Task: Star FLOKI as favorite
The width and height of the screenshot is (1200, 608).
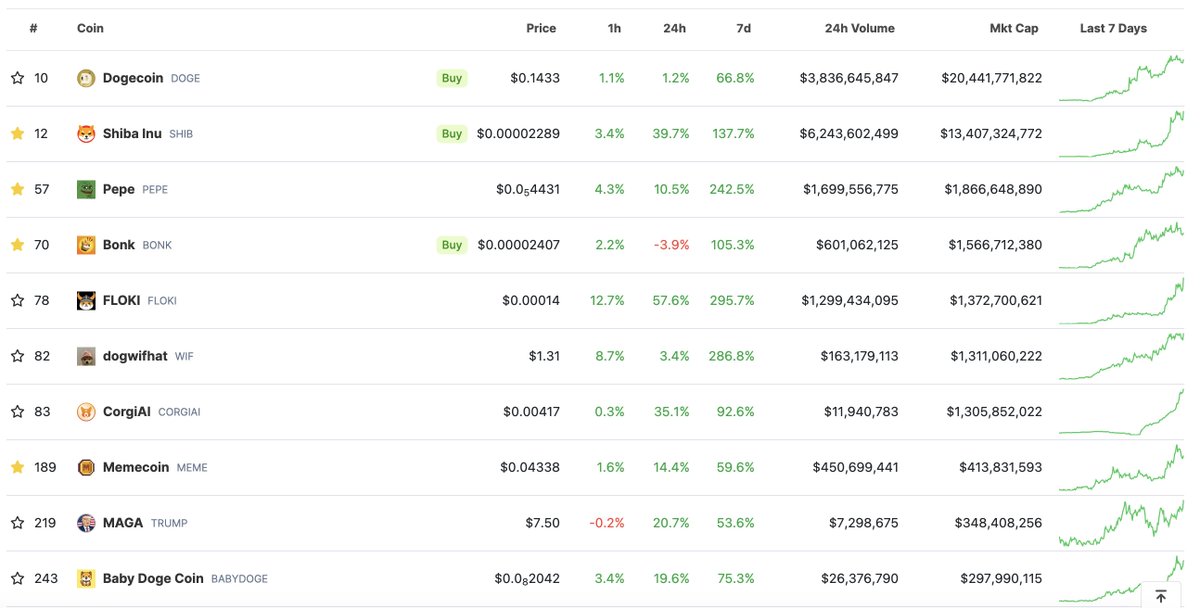Action: click(x=17, y=300)
